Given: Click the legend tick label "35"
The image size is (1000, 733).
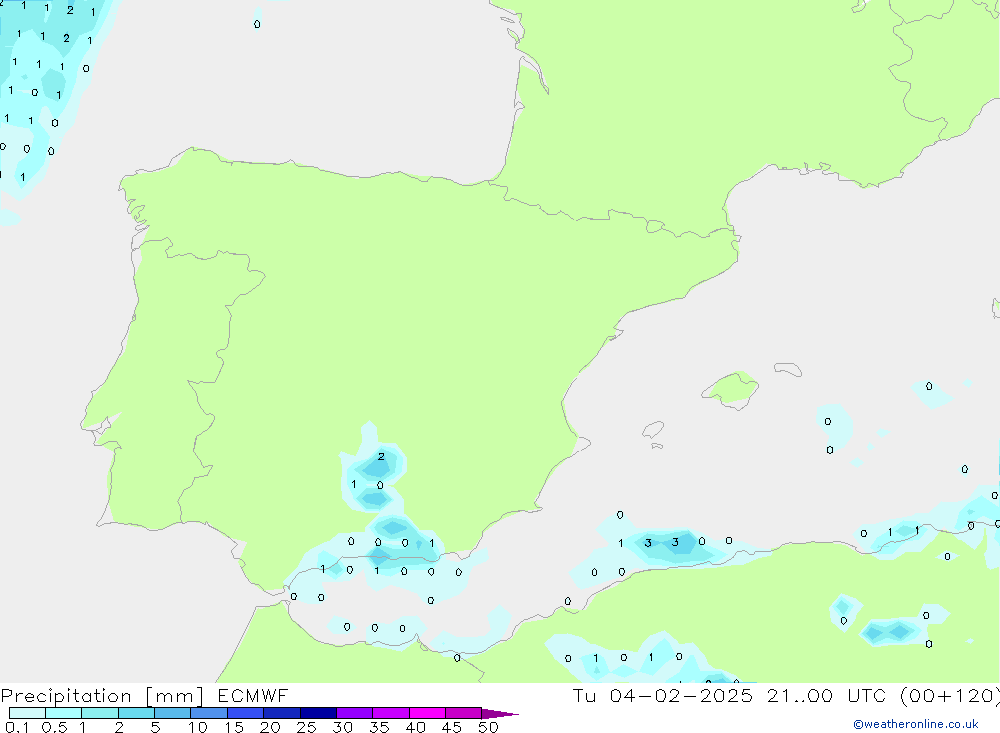Looking at the screenshot, I should (x=379, y=727).
